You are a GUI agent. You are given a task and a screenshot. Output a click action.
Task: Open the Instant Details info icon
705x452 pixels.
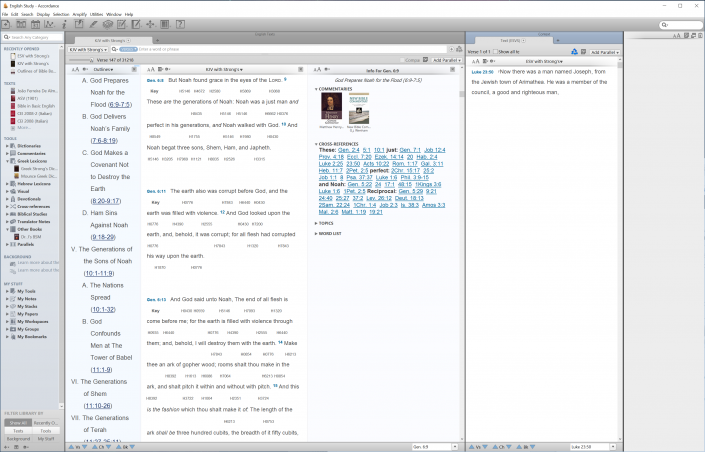pos(64,24)
